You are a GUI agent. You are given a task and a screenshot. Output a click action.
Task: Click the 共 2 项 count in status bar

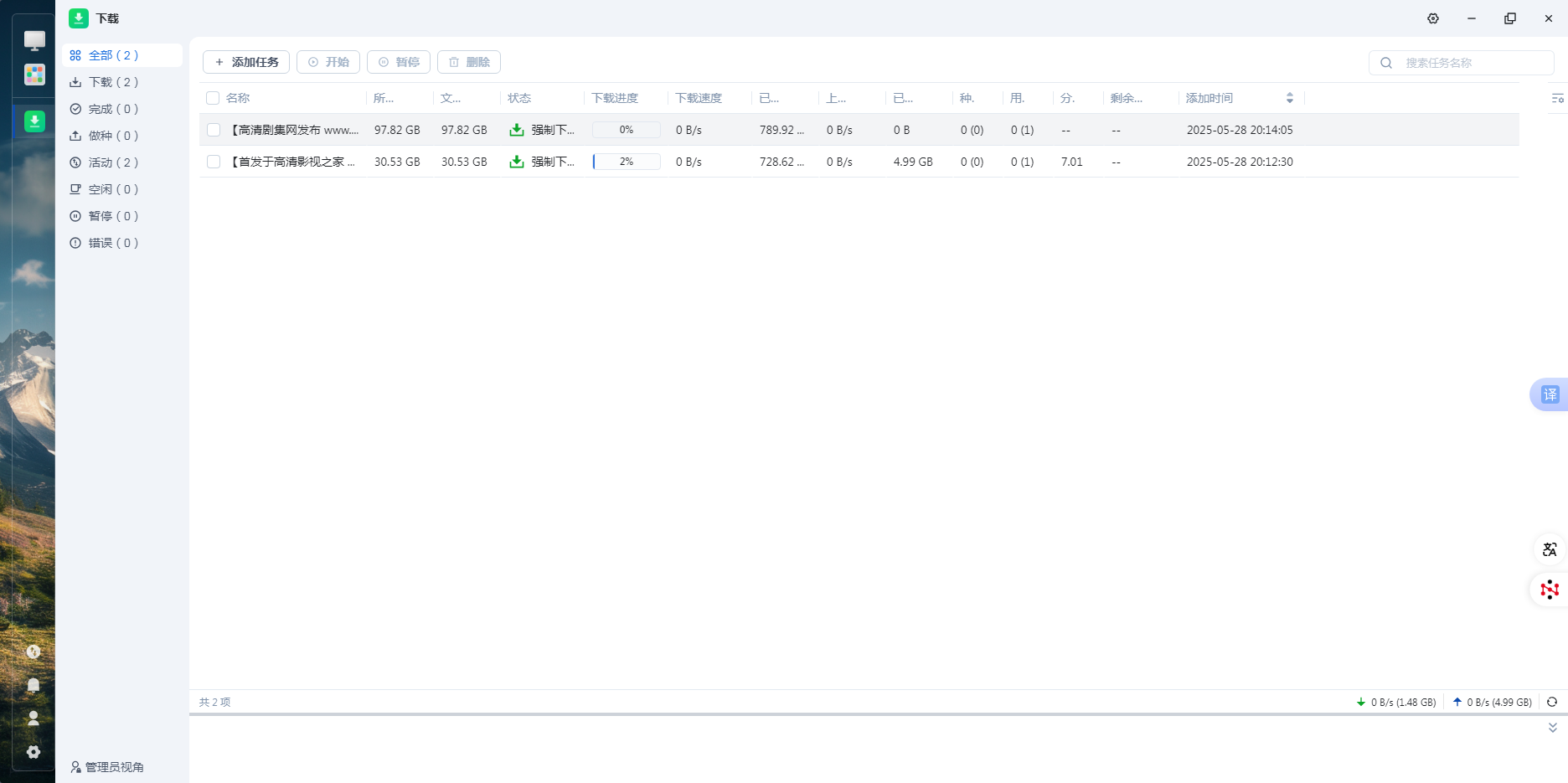coord(214,703)
